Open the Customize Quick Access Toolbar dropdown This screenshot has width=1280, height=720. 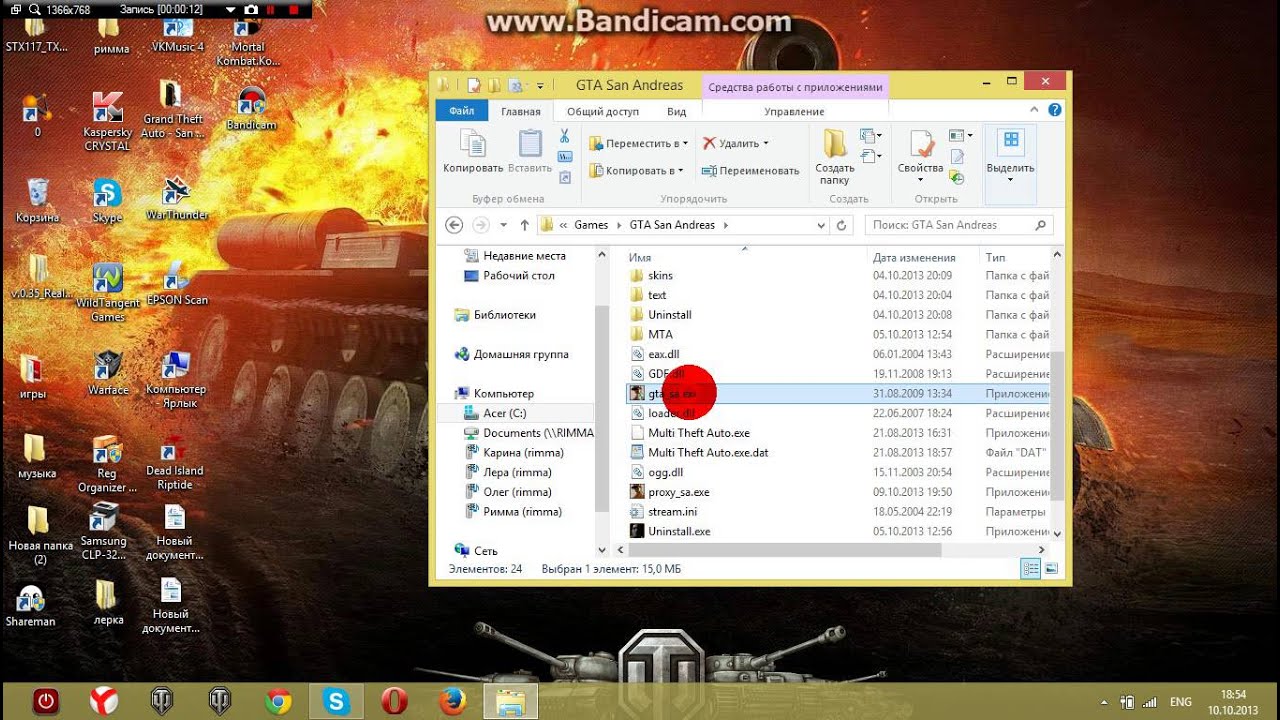(x=540, y=86)
